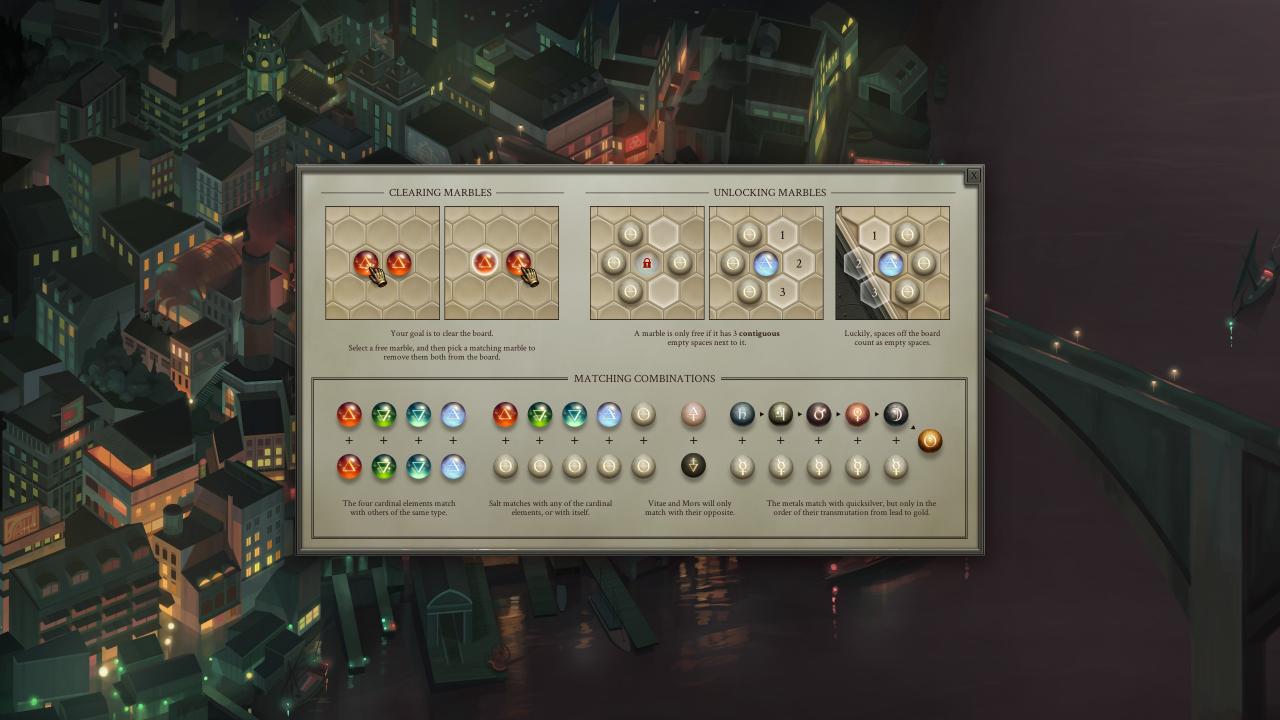Click the Clearing Marbles heading

441,192
